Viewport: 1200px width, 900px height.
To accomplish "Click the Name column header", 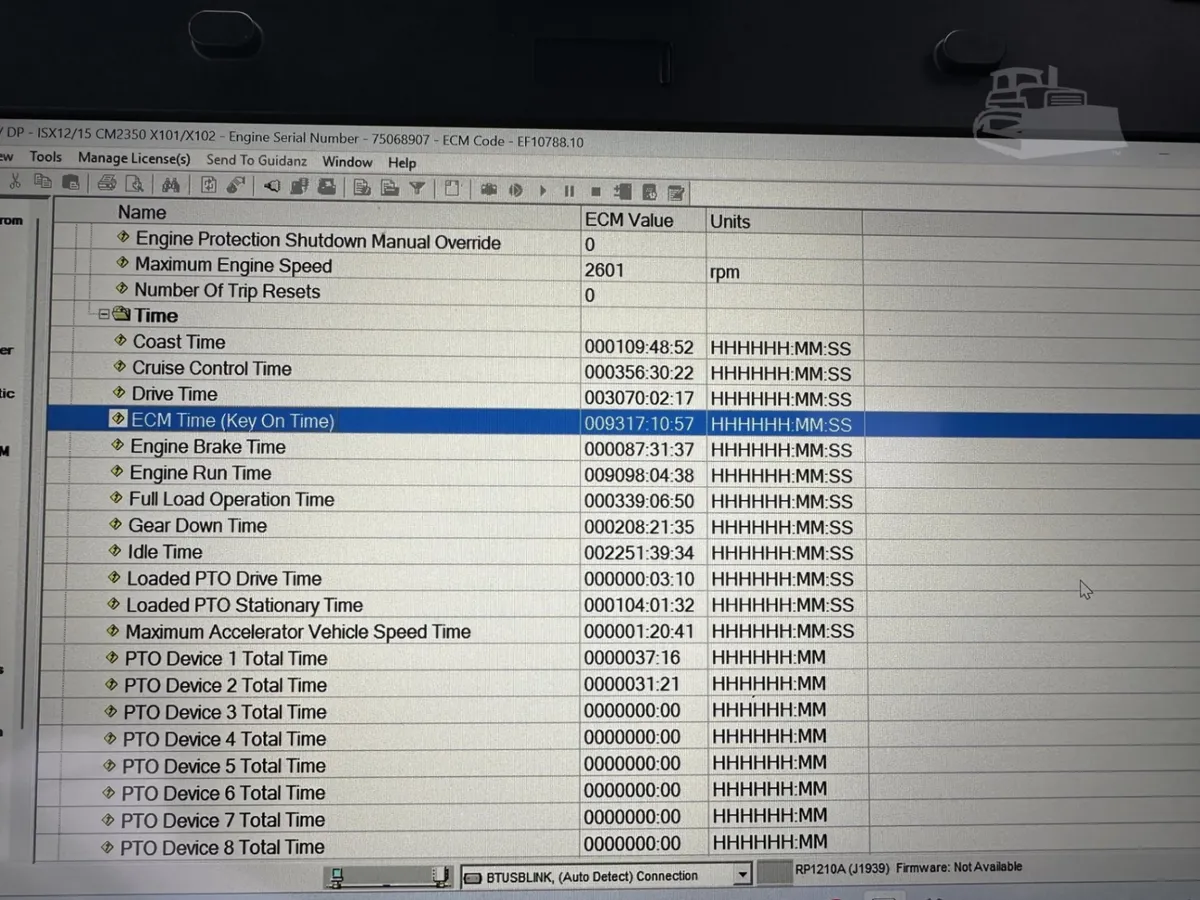I will coord(142,212).
